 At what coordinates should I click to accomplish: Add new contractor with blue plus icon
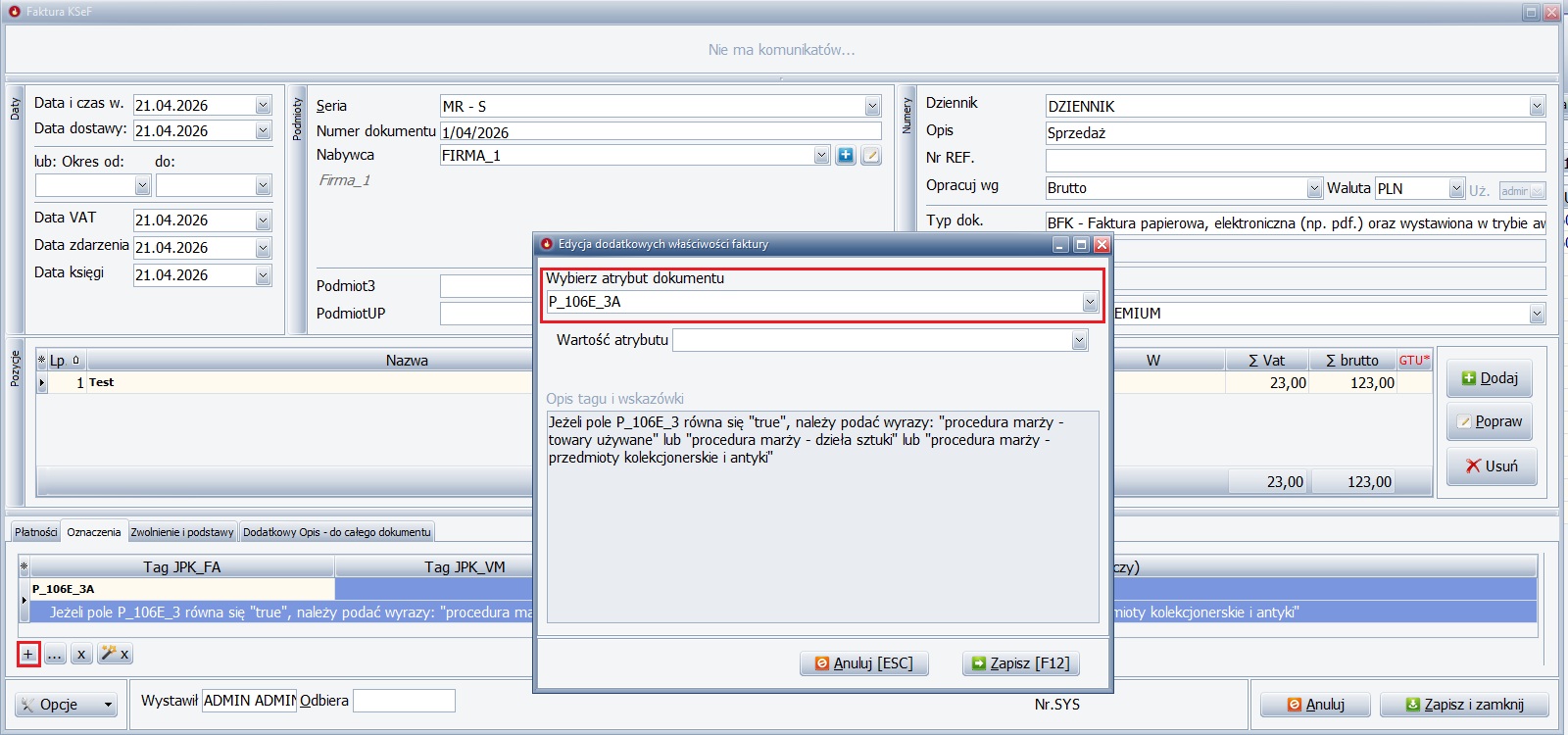point(846,156)
